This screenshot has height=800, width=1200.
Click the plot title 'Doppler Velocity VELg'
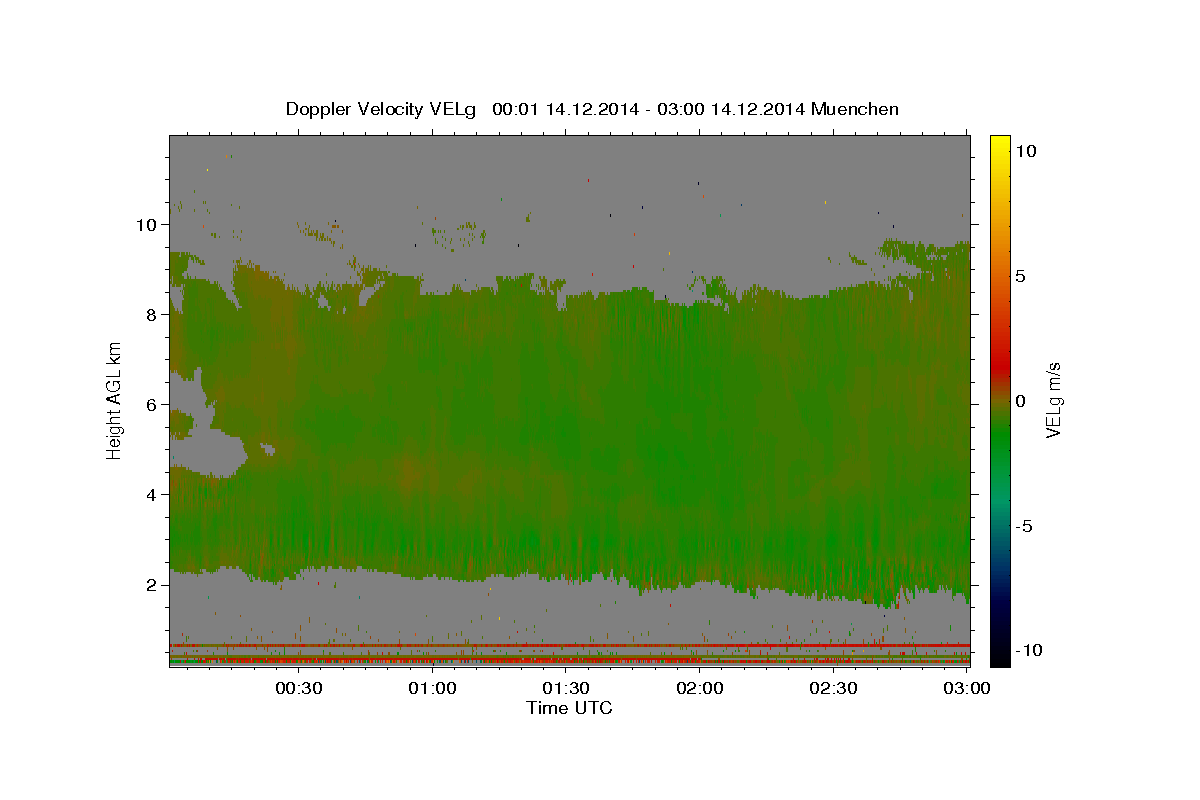click(x=381, y=109)
